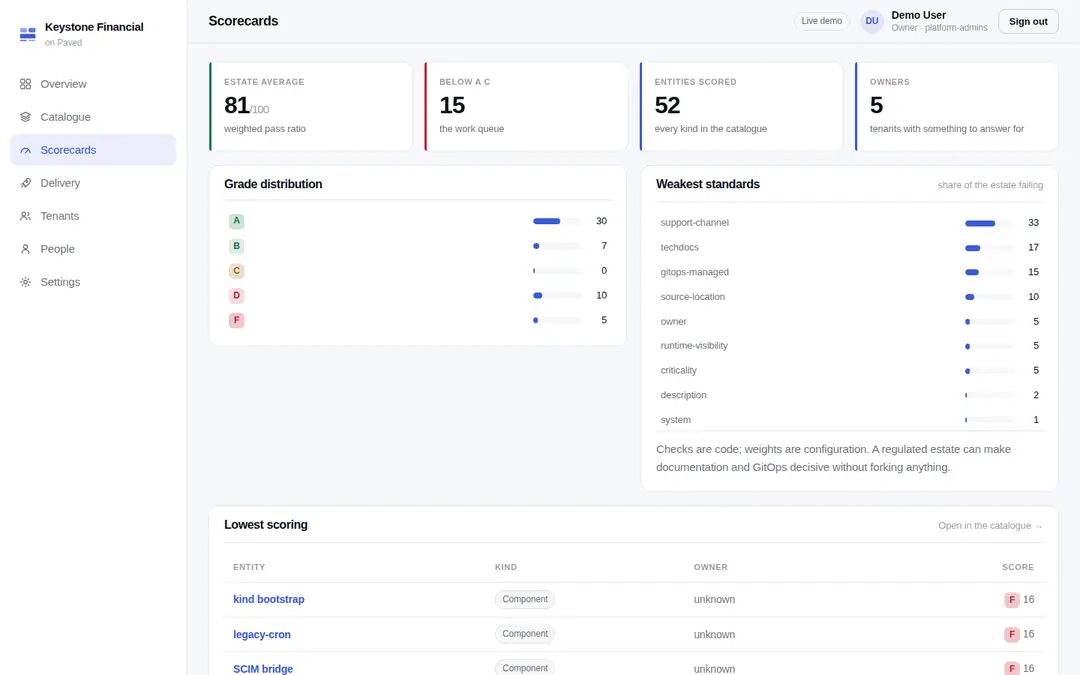Select the Below a C card
Image resolution: width=1080 pixels, height=675 pixels.
click(526, 107)
